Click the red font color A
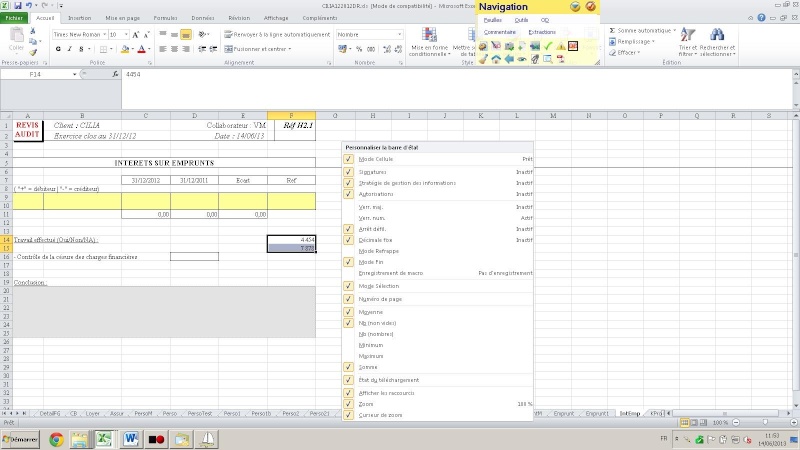 coord(141,49)
